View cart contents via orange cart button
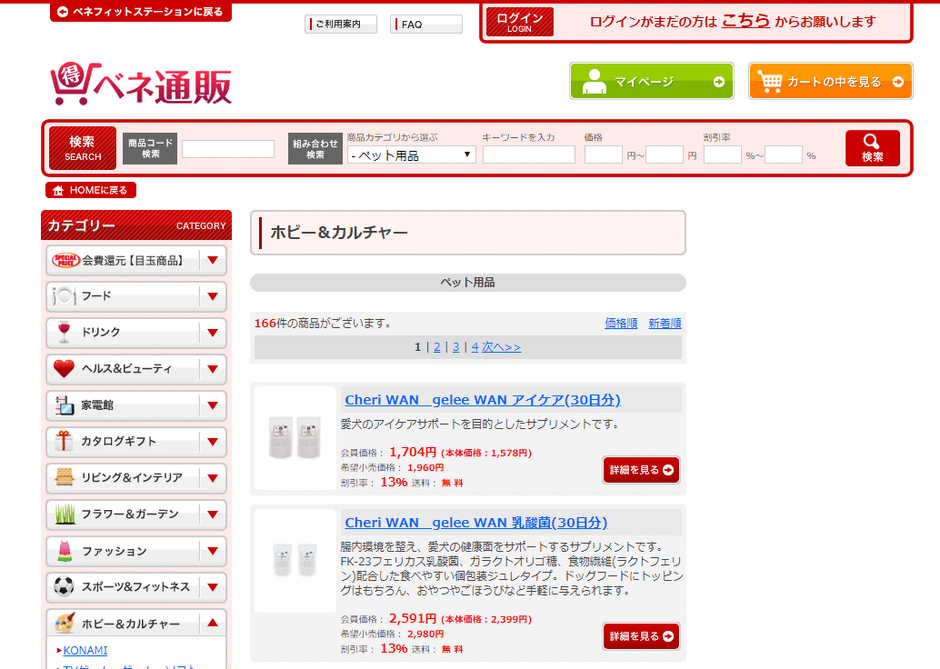 pyautogui.click(x=830, y=82)
